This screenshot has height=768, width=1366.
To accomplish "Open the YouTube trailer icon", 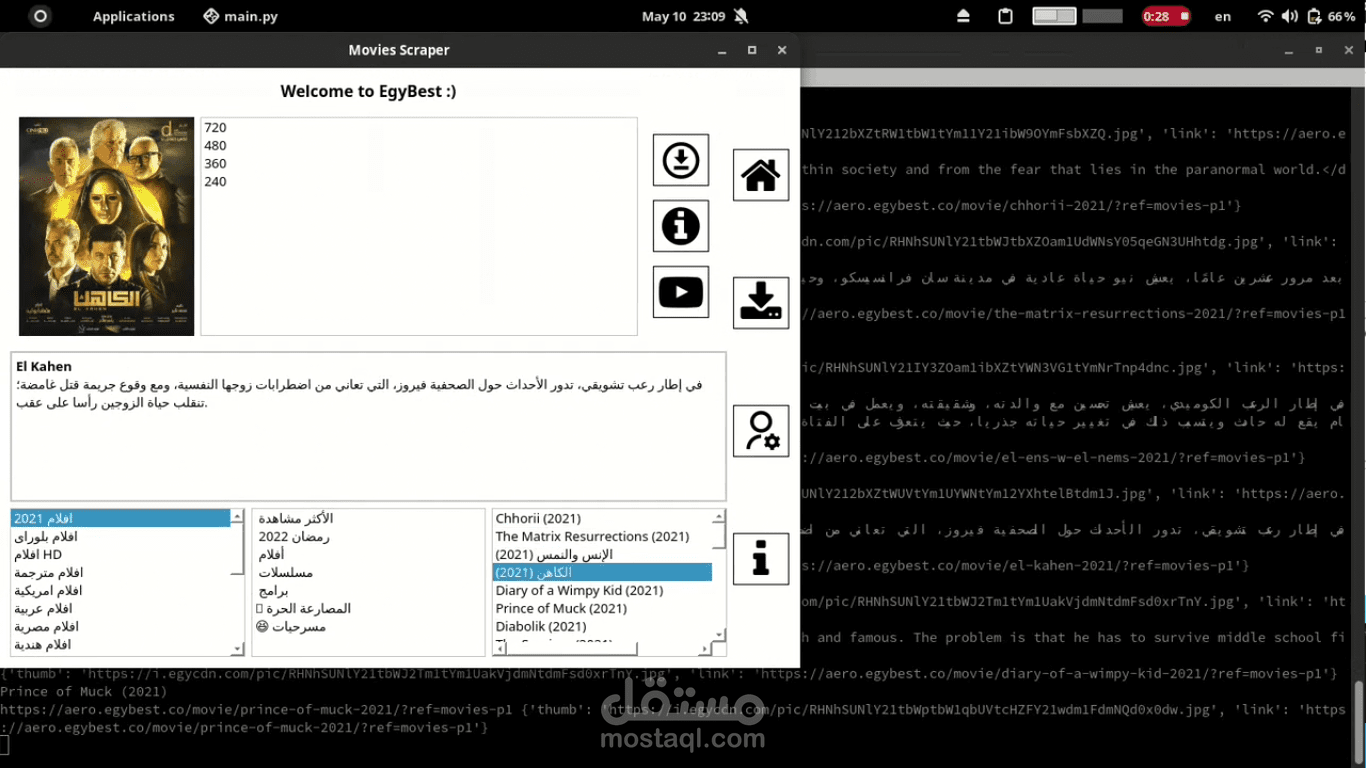I will point(681,292).
